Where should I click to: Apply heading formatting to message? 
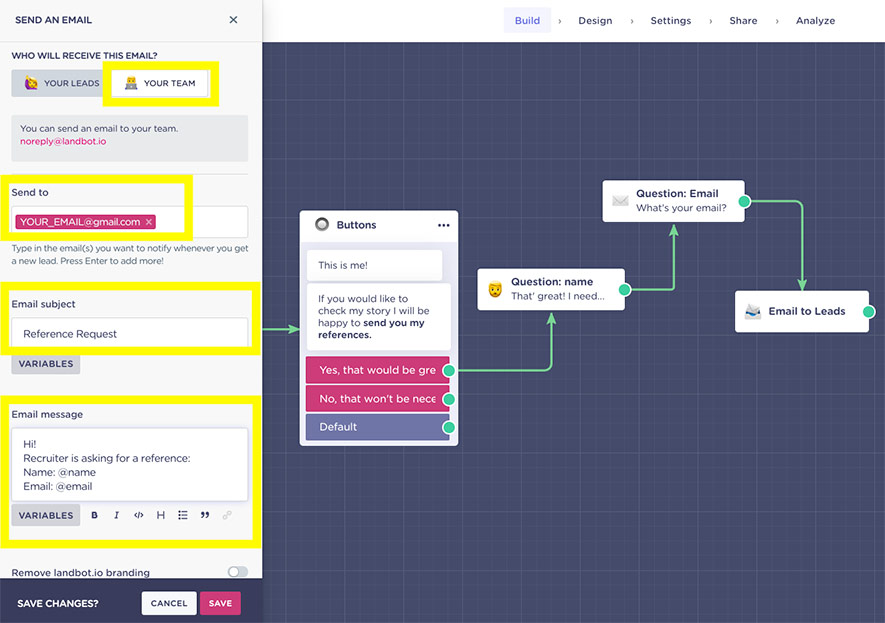click(x=161, y=515)
